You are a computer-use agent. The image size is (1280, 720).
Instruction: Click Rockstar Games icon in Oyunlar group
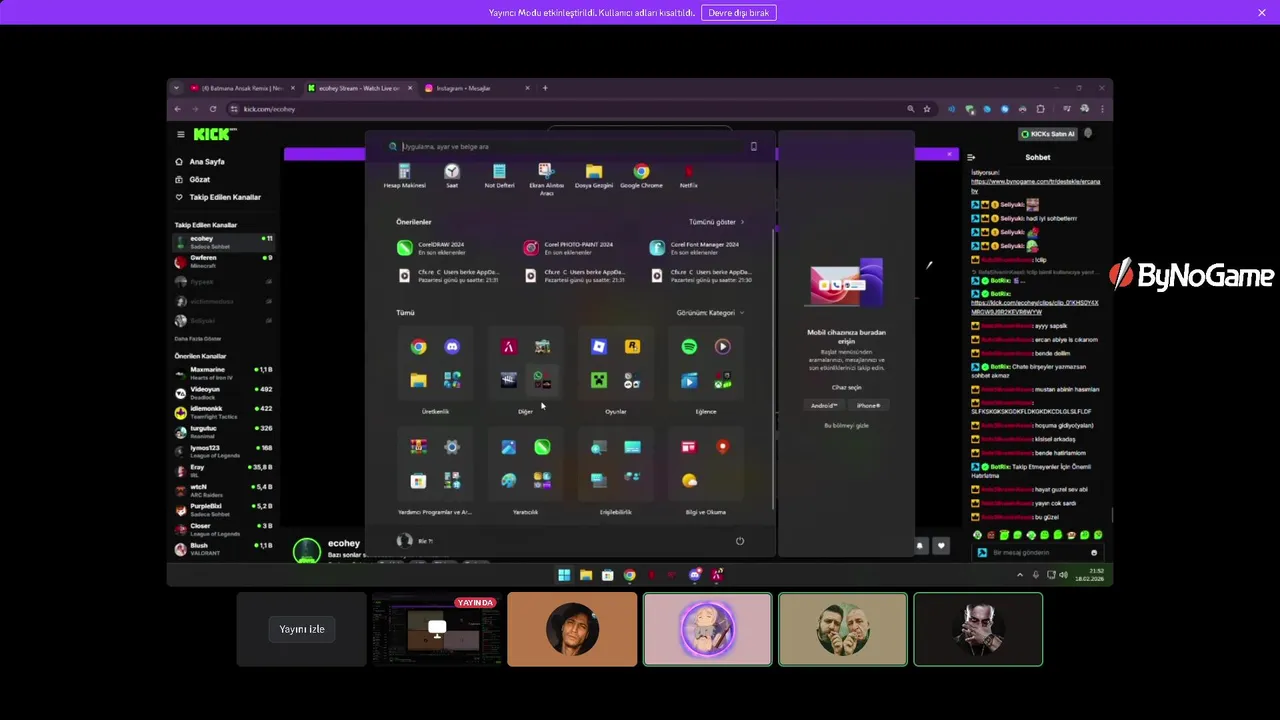(632, 347)
